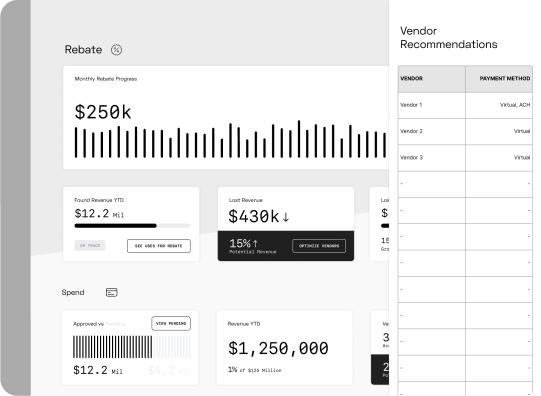
Task: Click the Approved vs Pending striped bar
Action: 131,347
